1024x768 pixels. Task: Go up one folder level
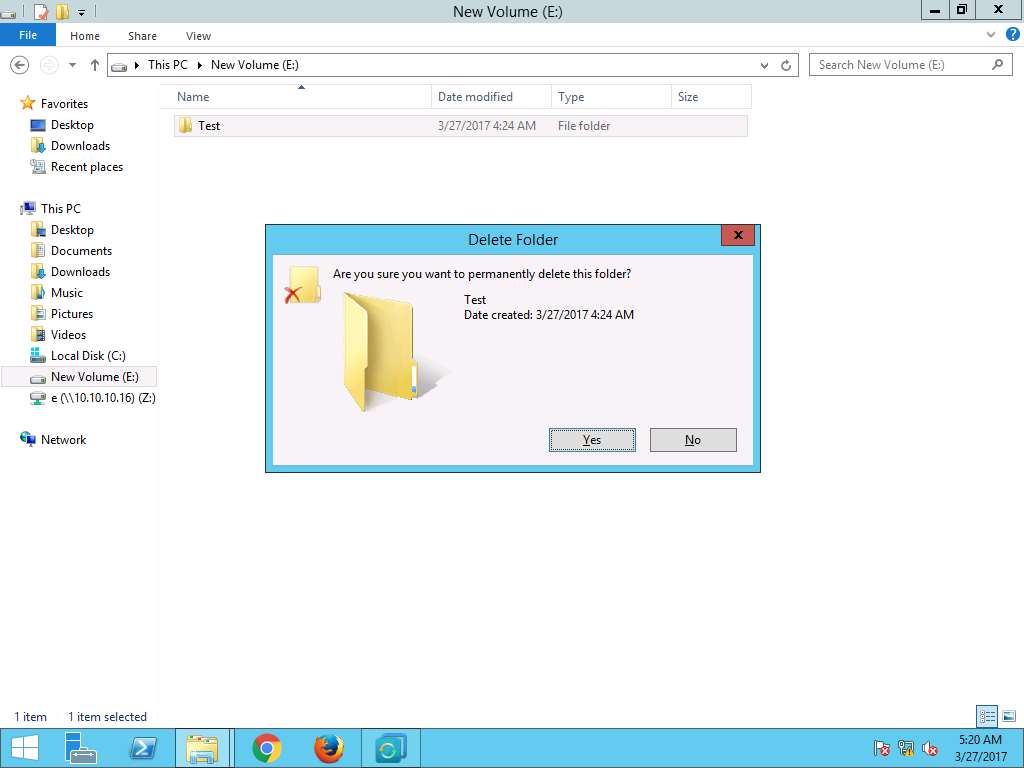(95, 65)
